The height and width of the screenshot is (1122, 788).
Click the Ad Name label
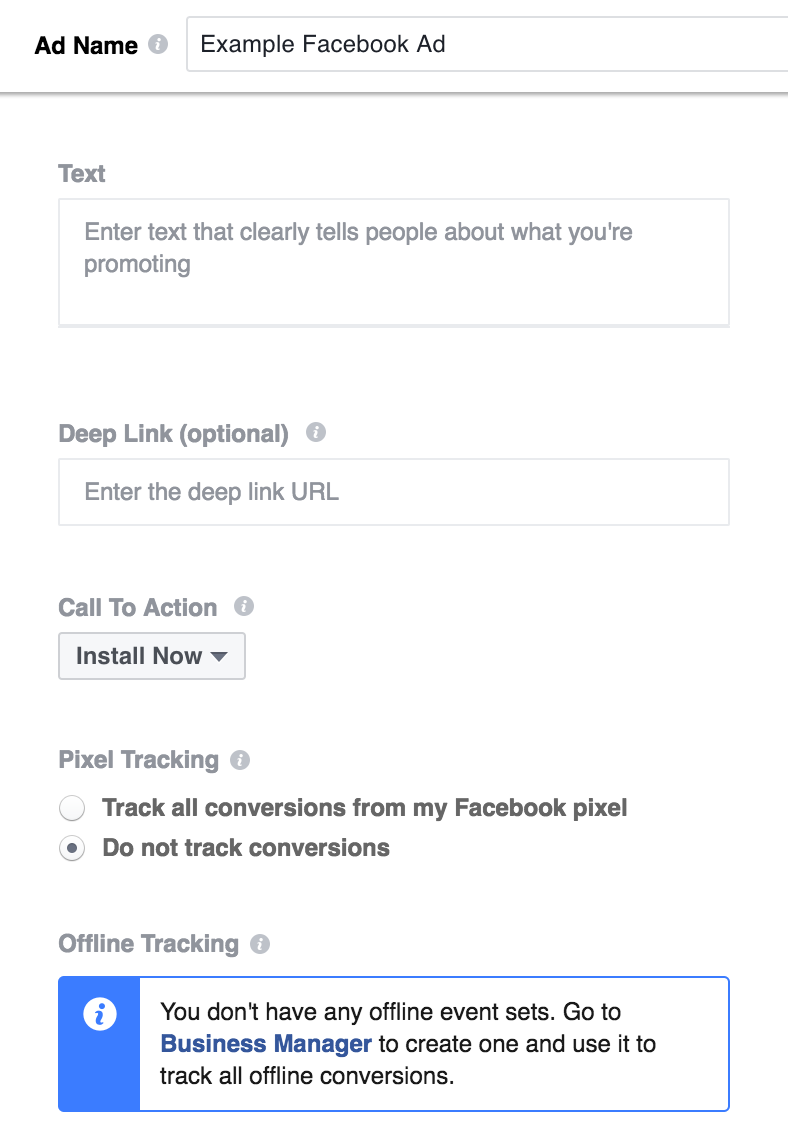pyautogui.click(x=86, y=46)
